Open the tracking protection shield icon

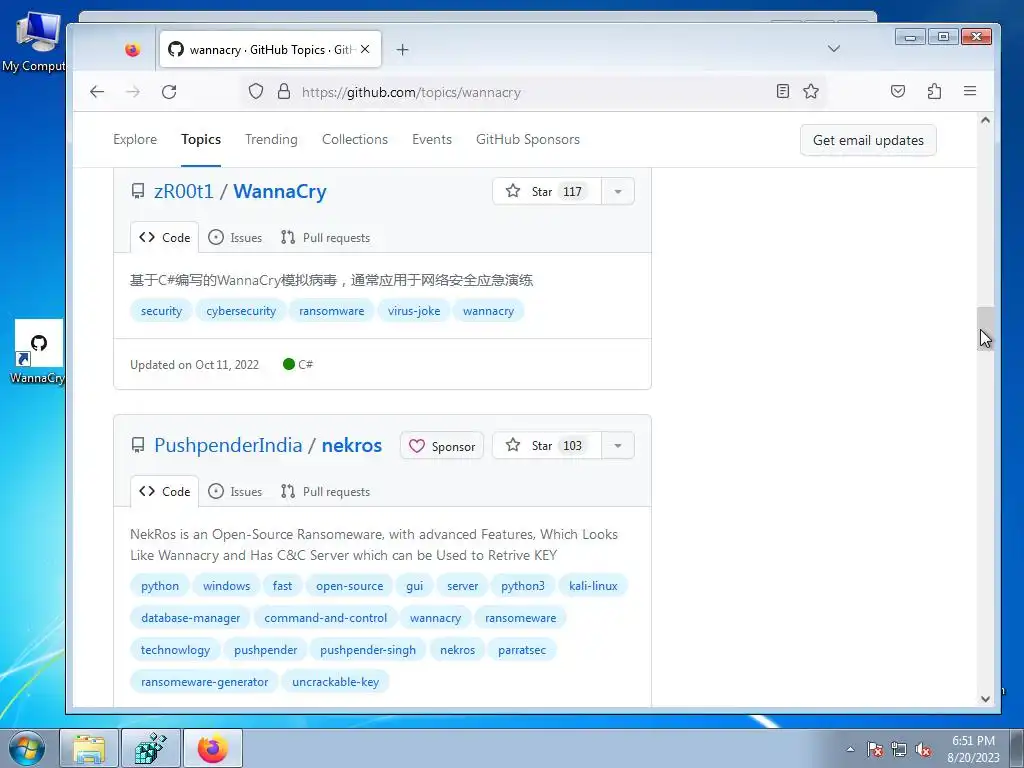256,91
